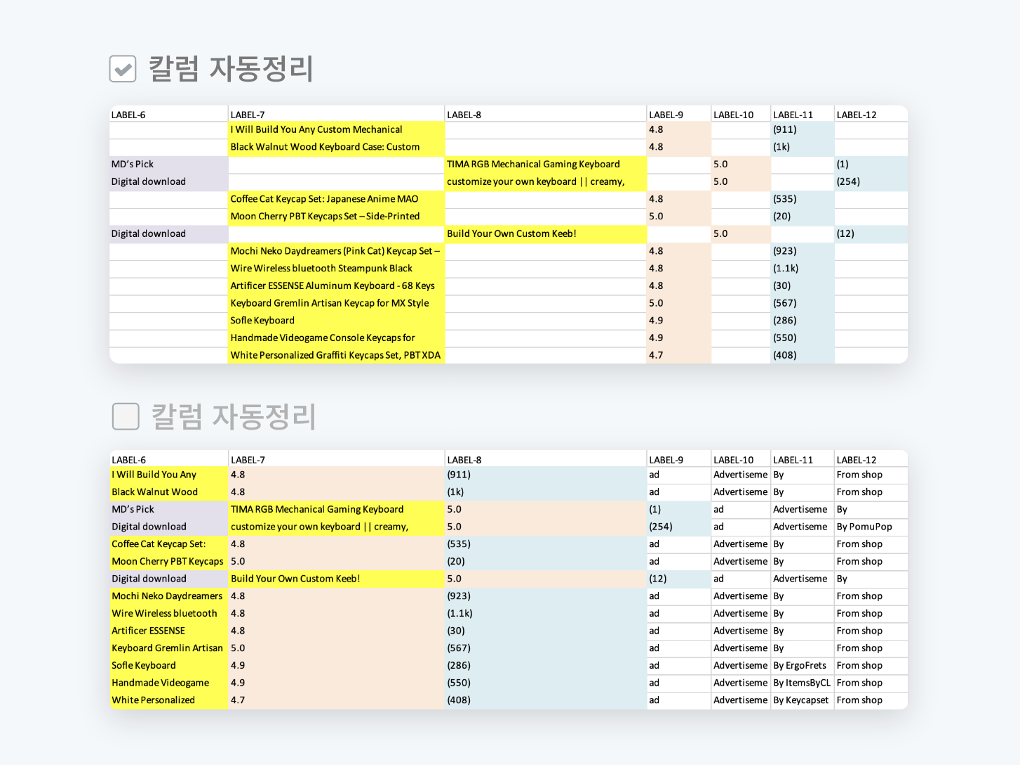Screen dimensions: 1020x766
Task: Select '(408)' cell in the first table
Action: 803,355
